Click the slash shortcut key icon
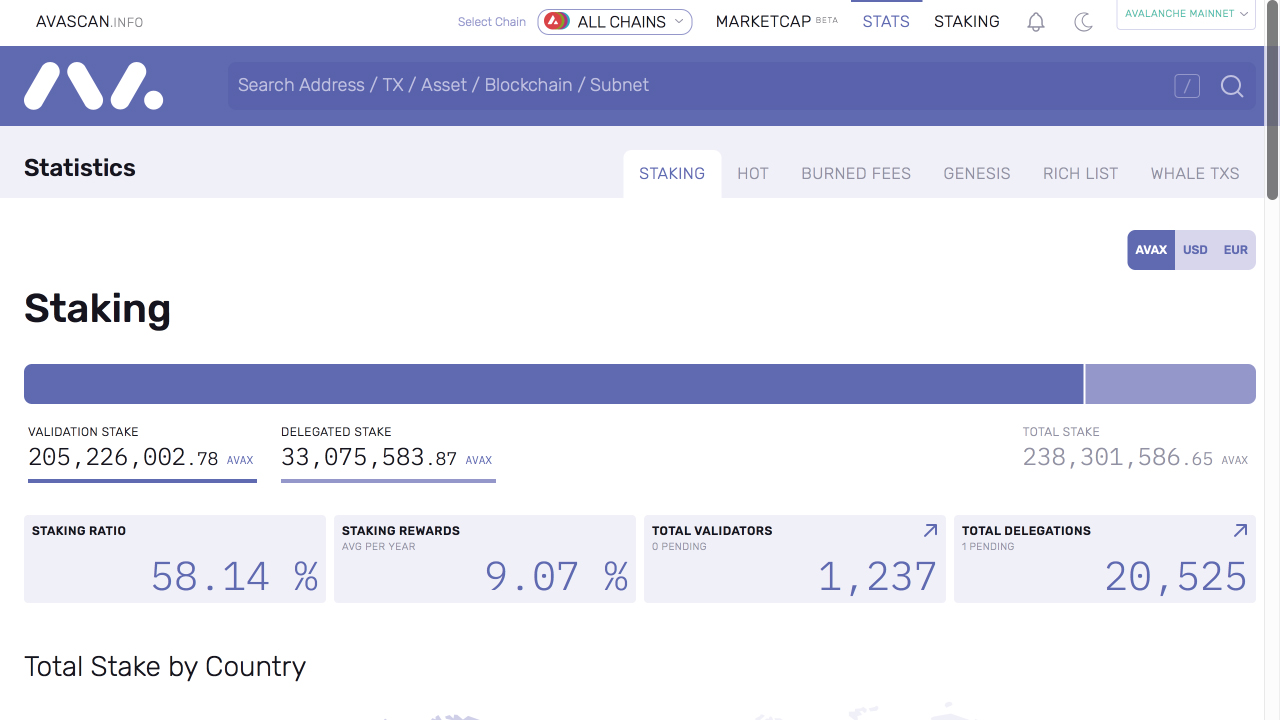 [1187, 87]
